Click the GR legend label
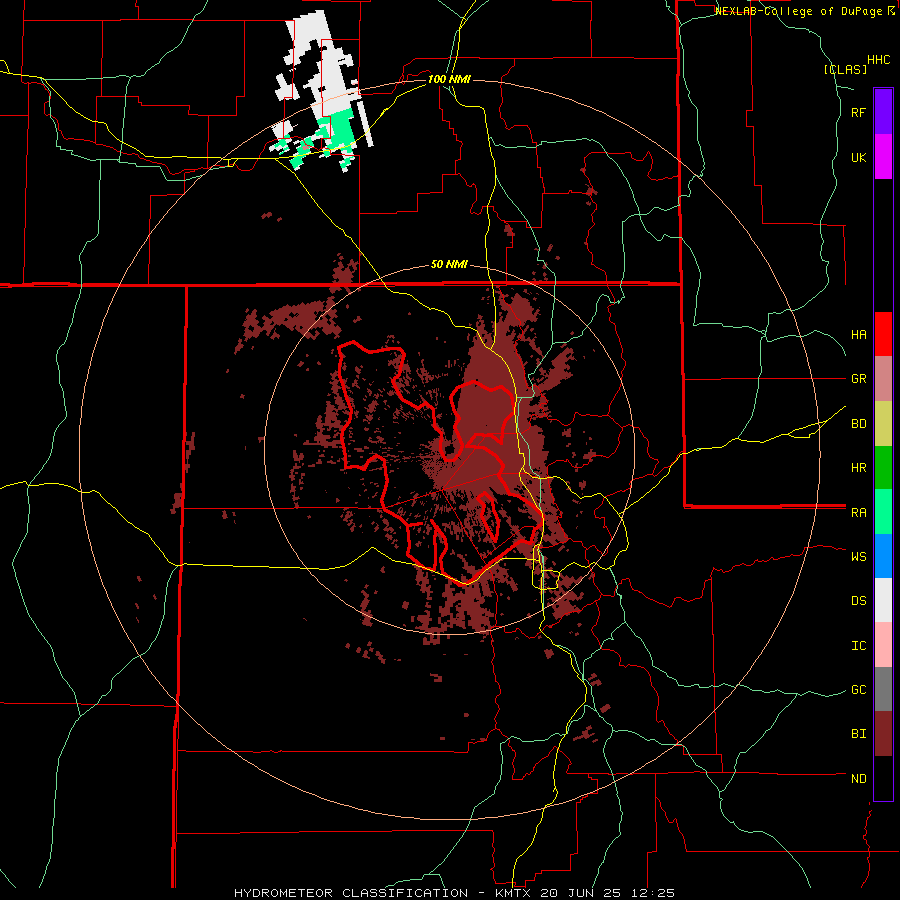This screenshot has height=900, width=900. point(858,379)
